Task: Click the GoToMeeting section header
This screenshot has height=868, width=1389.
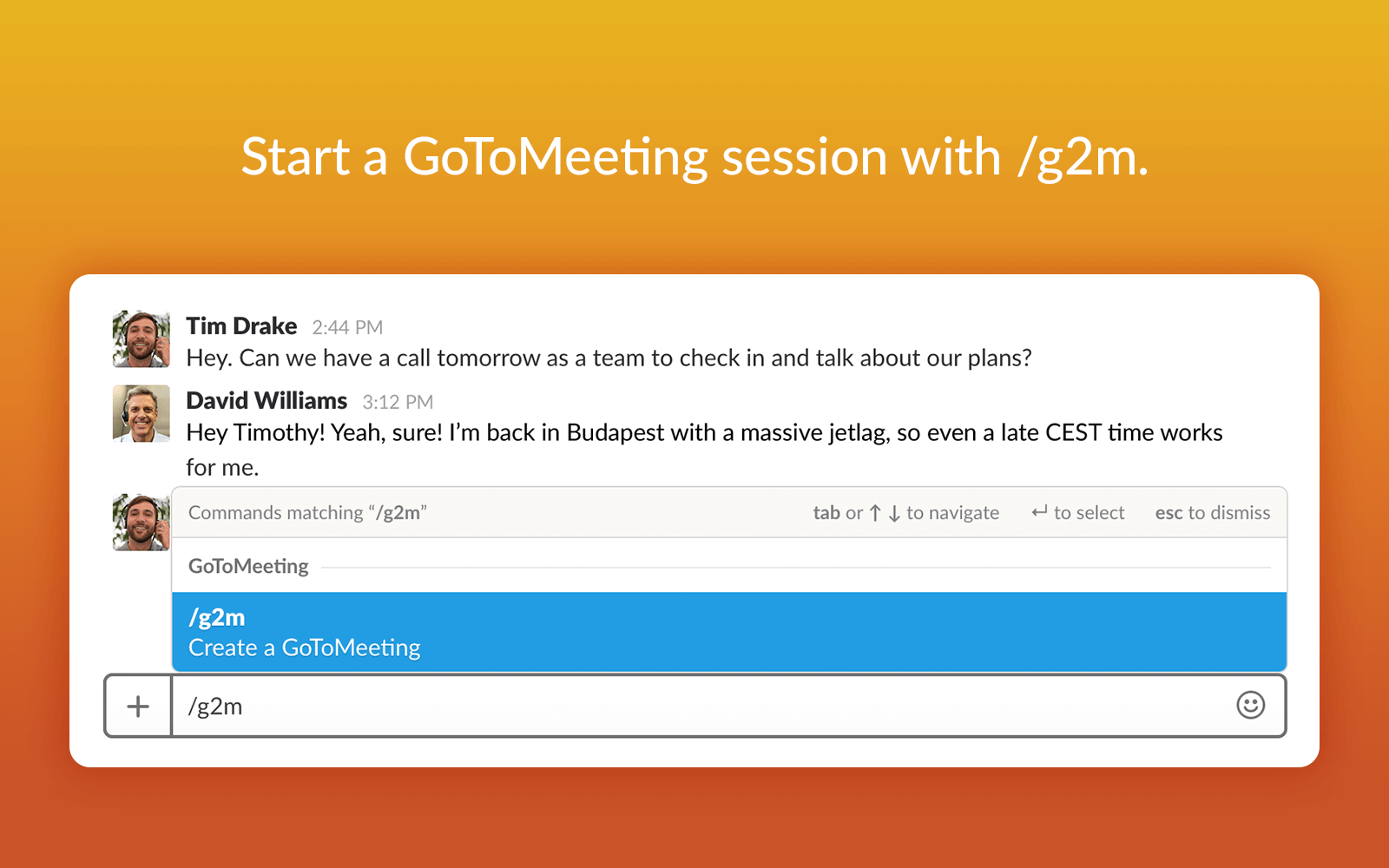Action: click(248, 566)
